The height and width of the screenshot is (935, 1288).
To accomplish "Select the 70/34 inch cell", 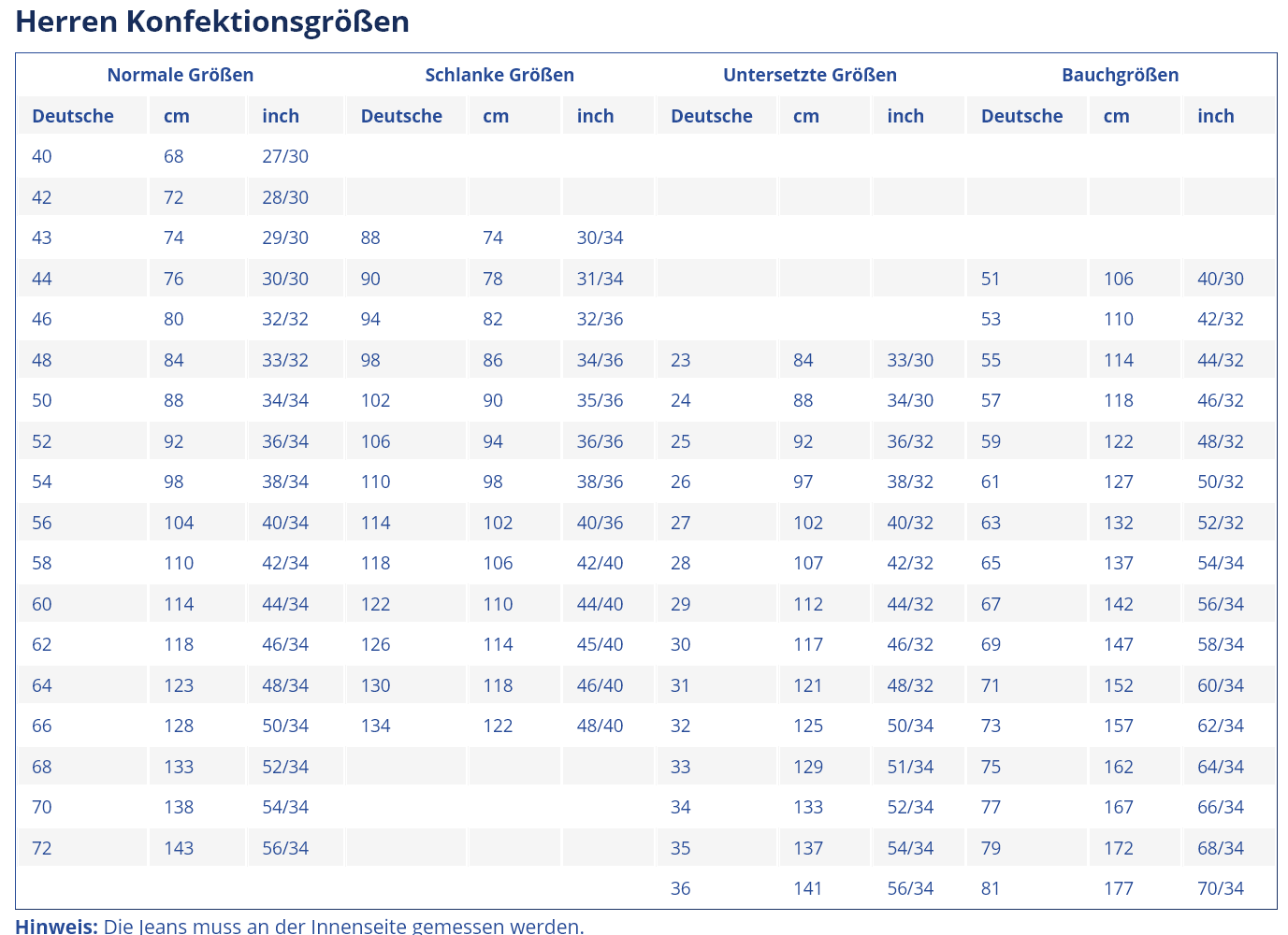I will tap(1221, 888).
